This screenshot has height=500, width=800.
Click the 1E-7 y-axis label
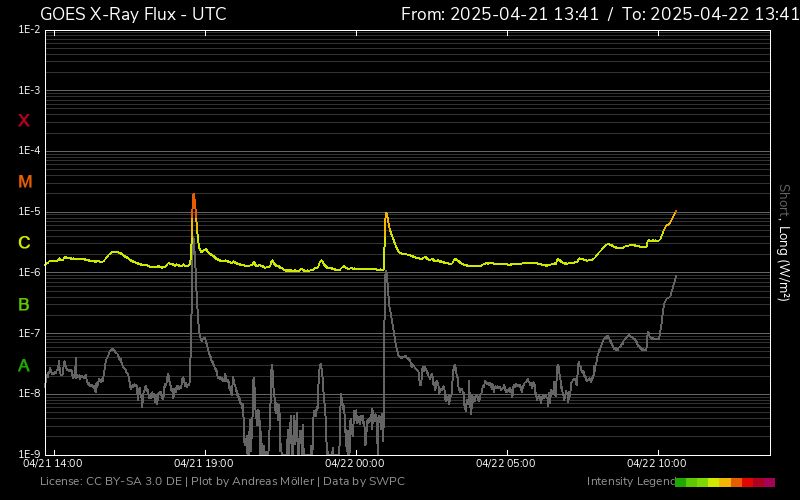pos(29,333)
